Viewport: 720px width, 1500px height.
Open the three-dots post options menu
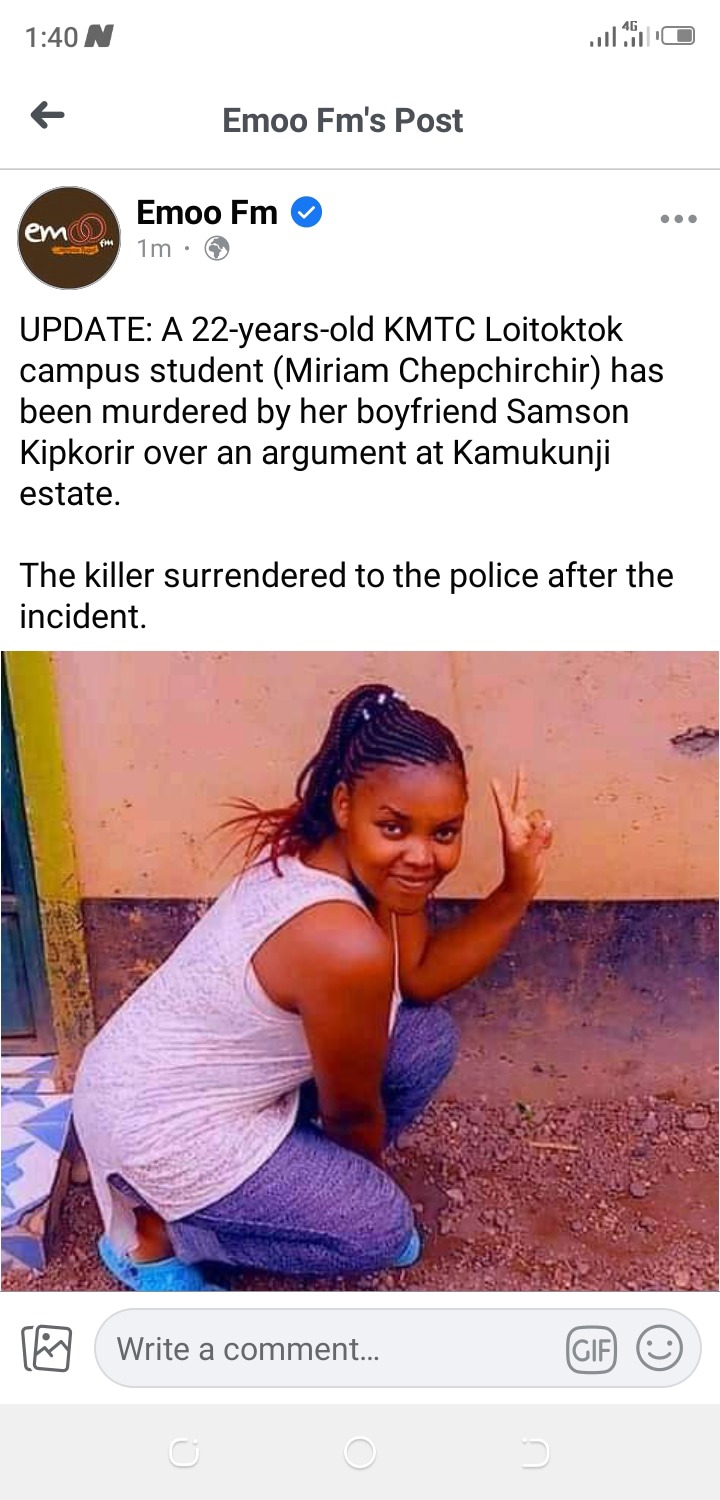coord(678,219)
